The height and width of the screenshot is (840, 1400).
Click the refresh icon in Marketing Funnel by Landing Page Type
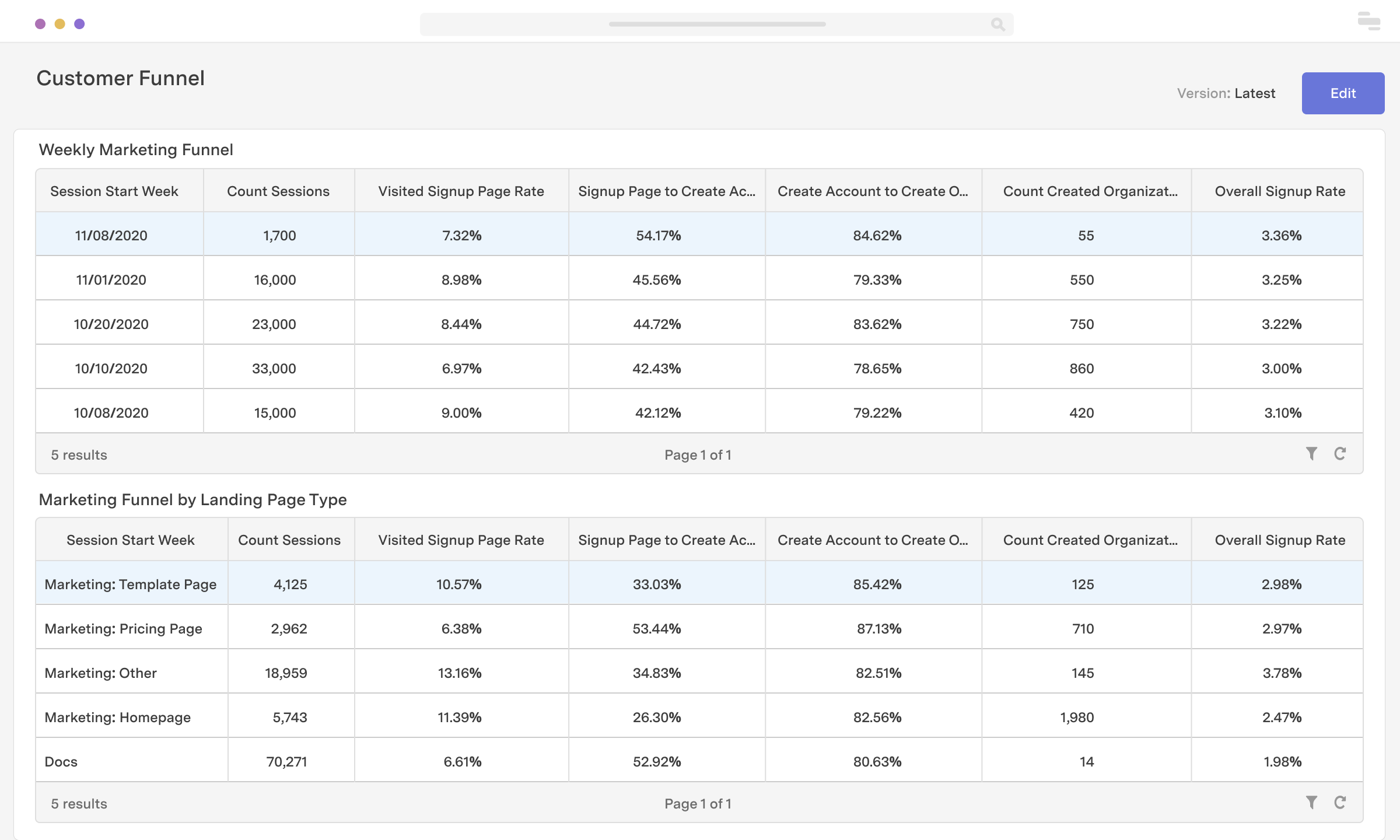click(1340, 801)
